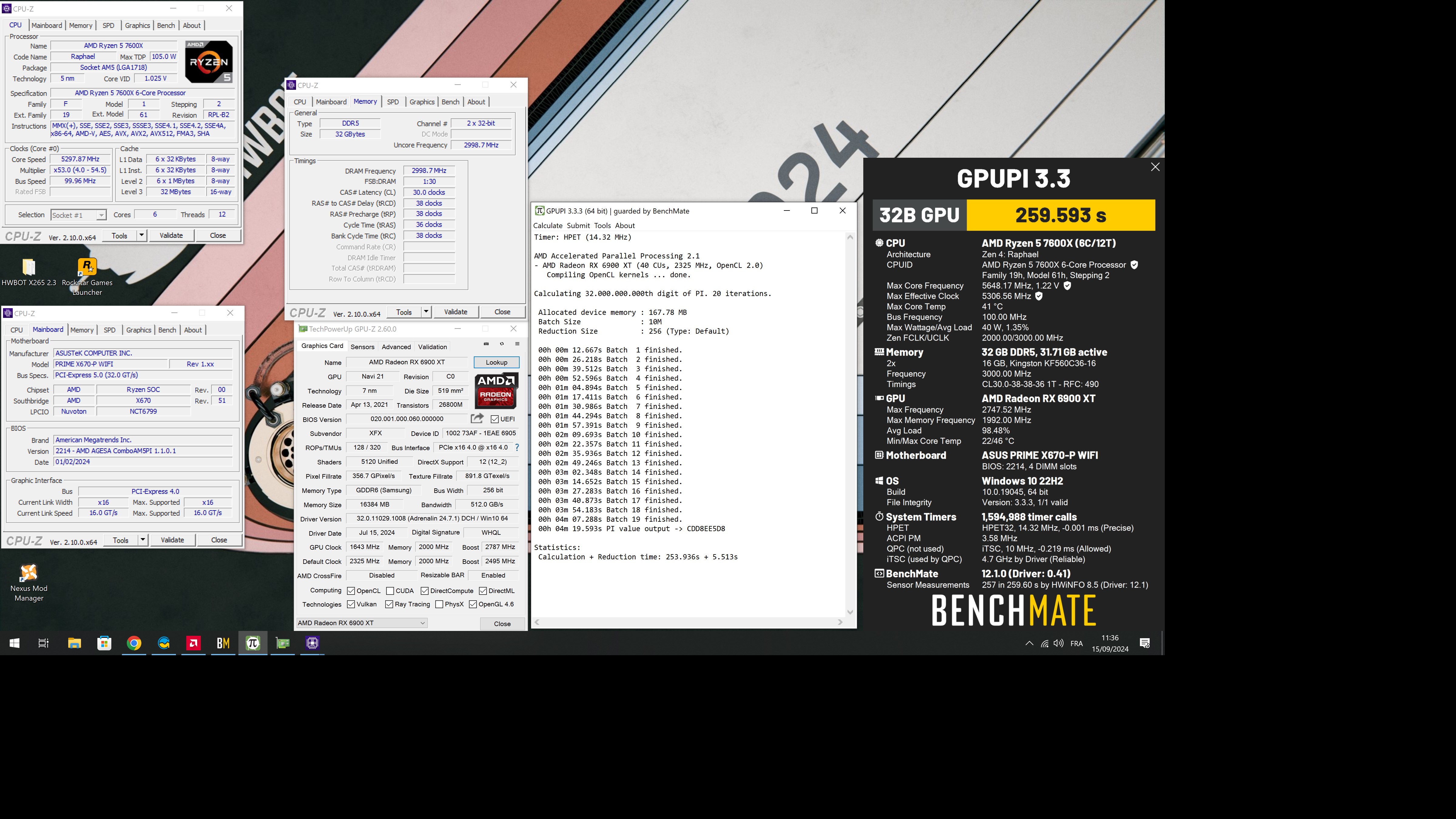
Task: Click the GPUPI vertical scrollbar up arrow
Action: click(850, 238)
